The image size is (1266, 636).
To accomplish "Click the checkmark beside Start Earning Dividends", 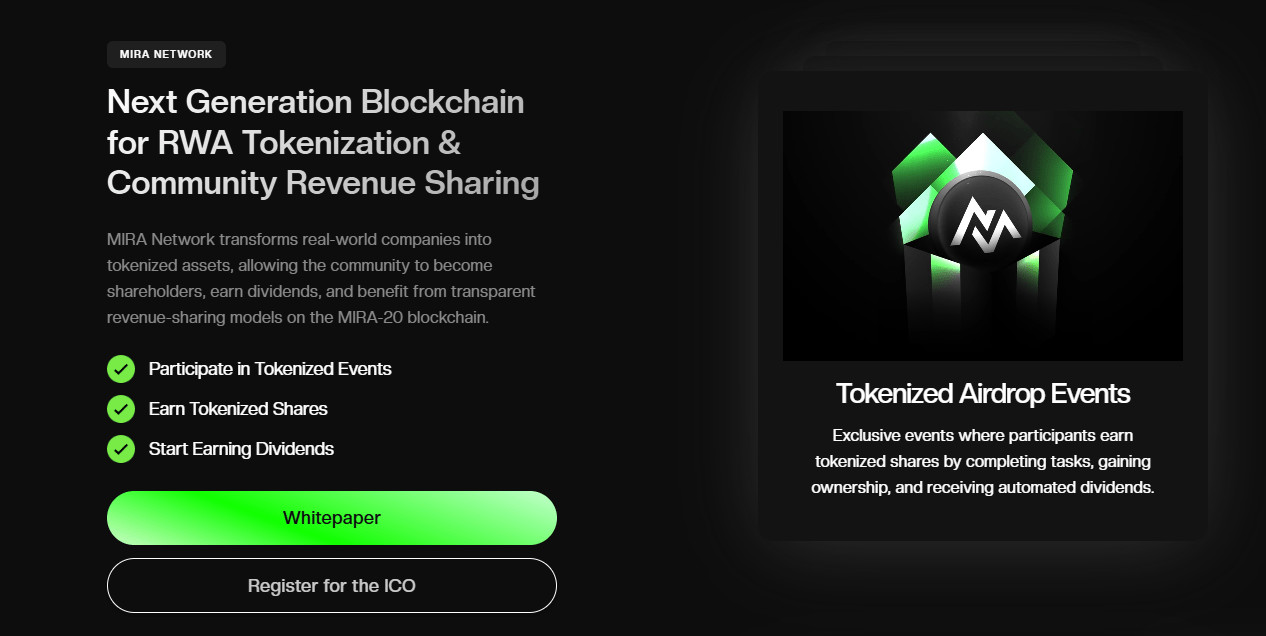I will tap(120, 449).
